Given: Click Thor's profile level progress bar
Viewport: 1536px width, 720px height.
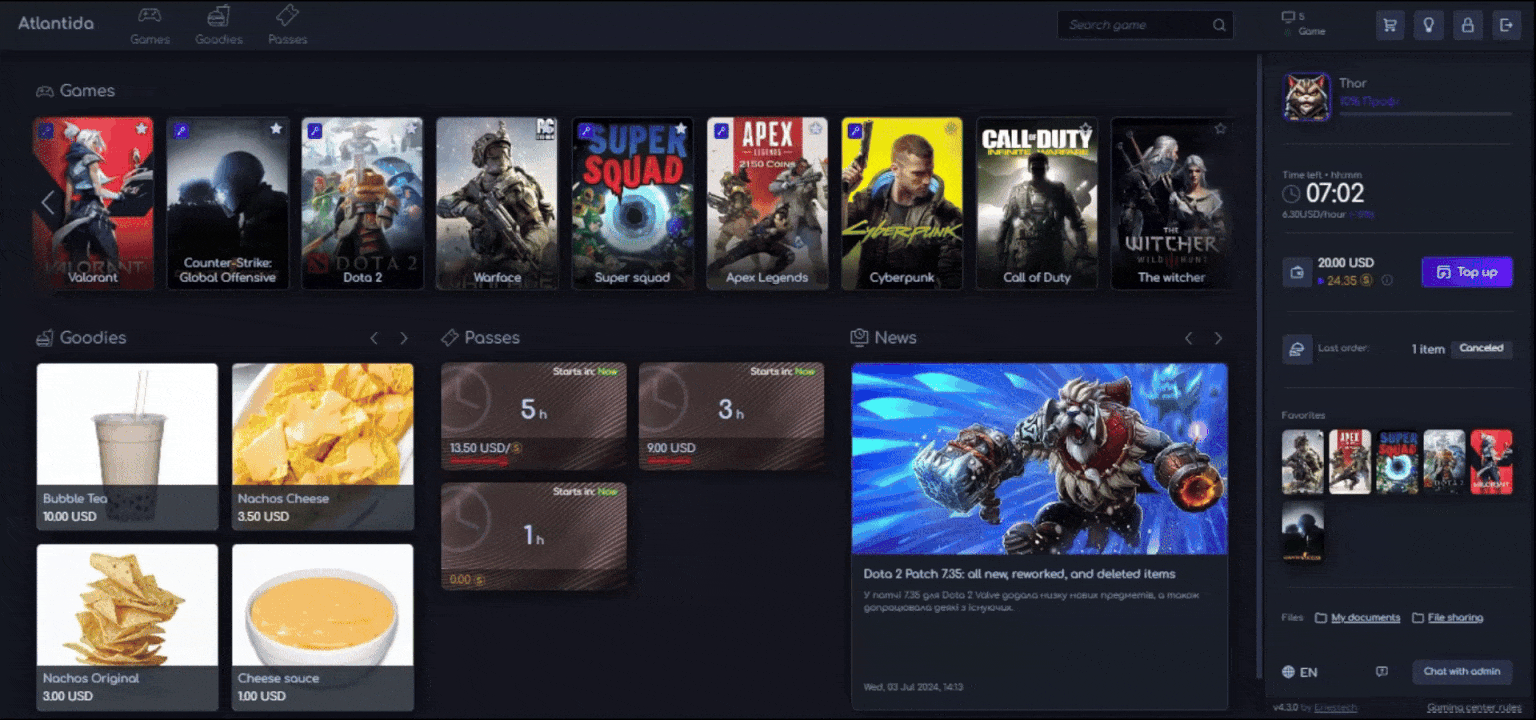Looking at the screenshot, I should point(1426,114).
